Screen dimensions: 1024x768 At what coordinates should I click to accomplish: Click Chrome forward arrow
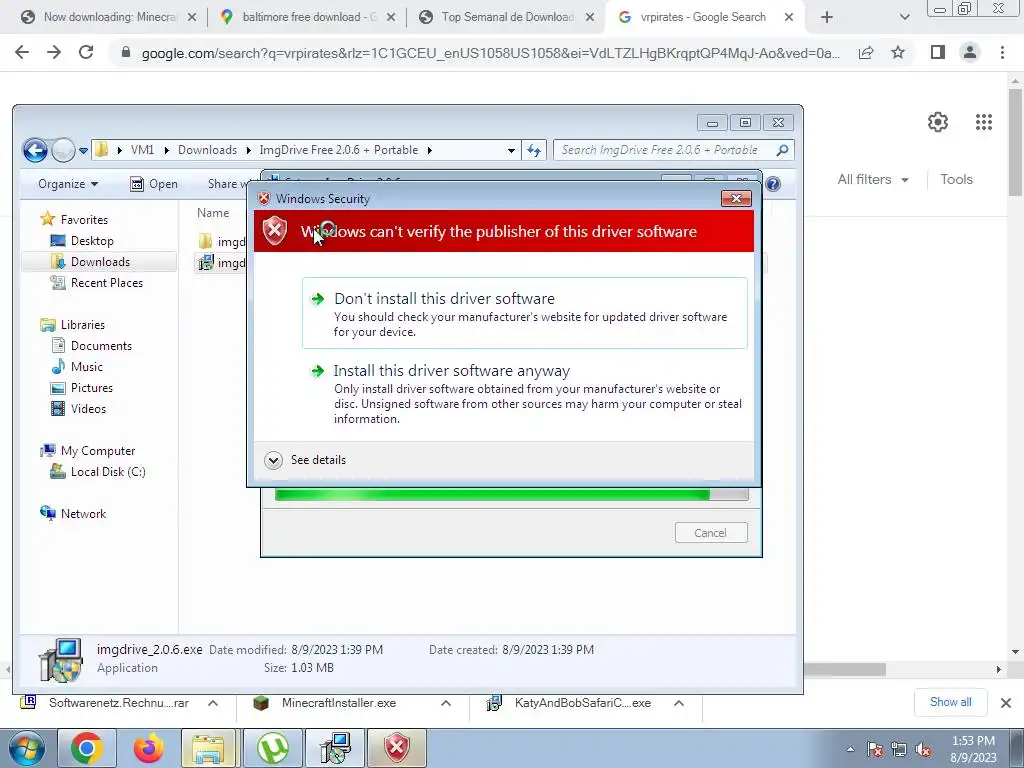54,52
